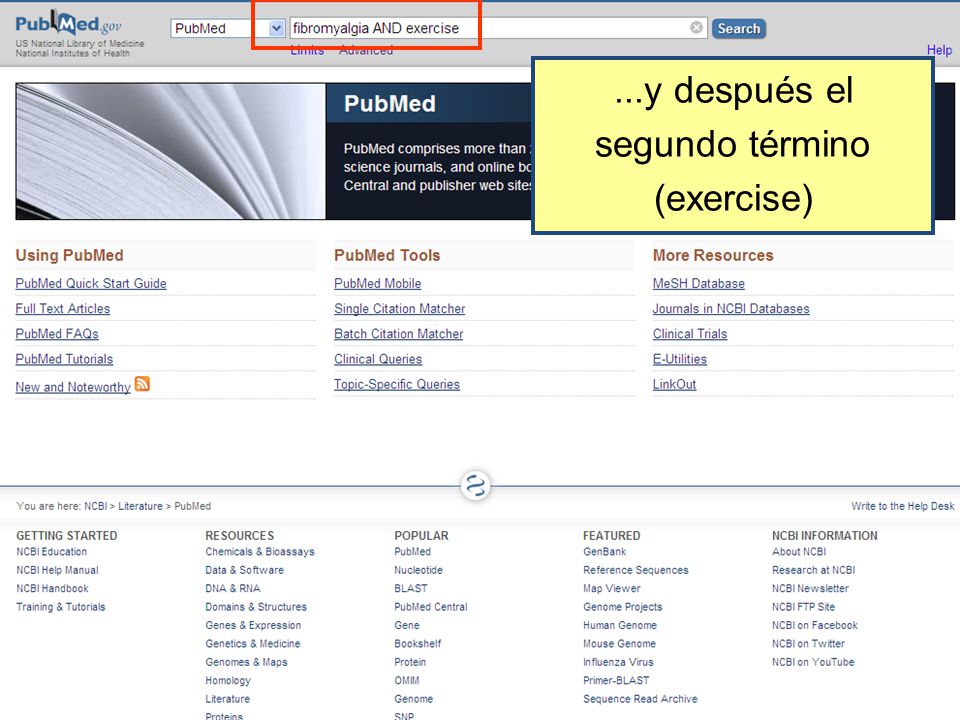Image resolution: width=960 pixels, height=720 pixels.
Task: Click the PubMed.gov logo
Action: click(69, 24)
